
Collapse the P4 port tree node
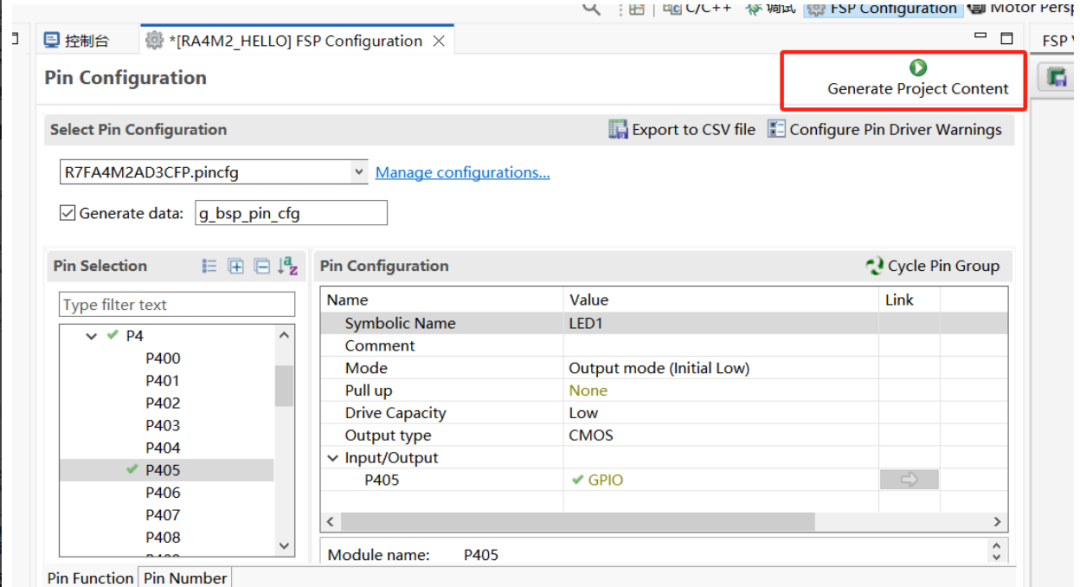(x=92, y=337)
